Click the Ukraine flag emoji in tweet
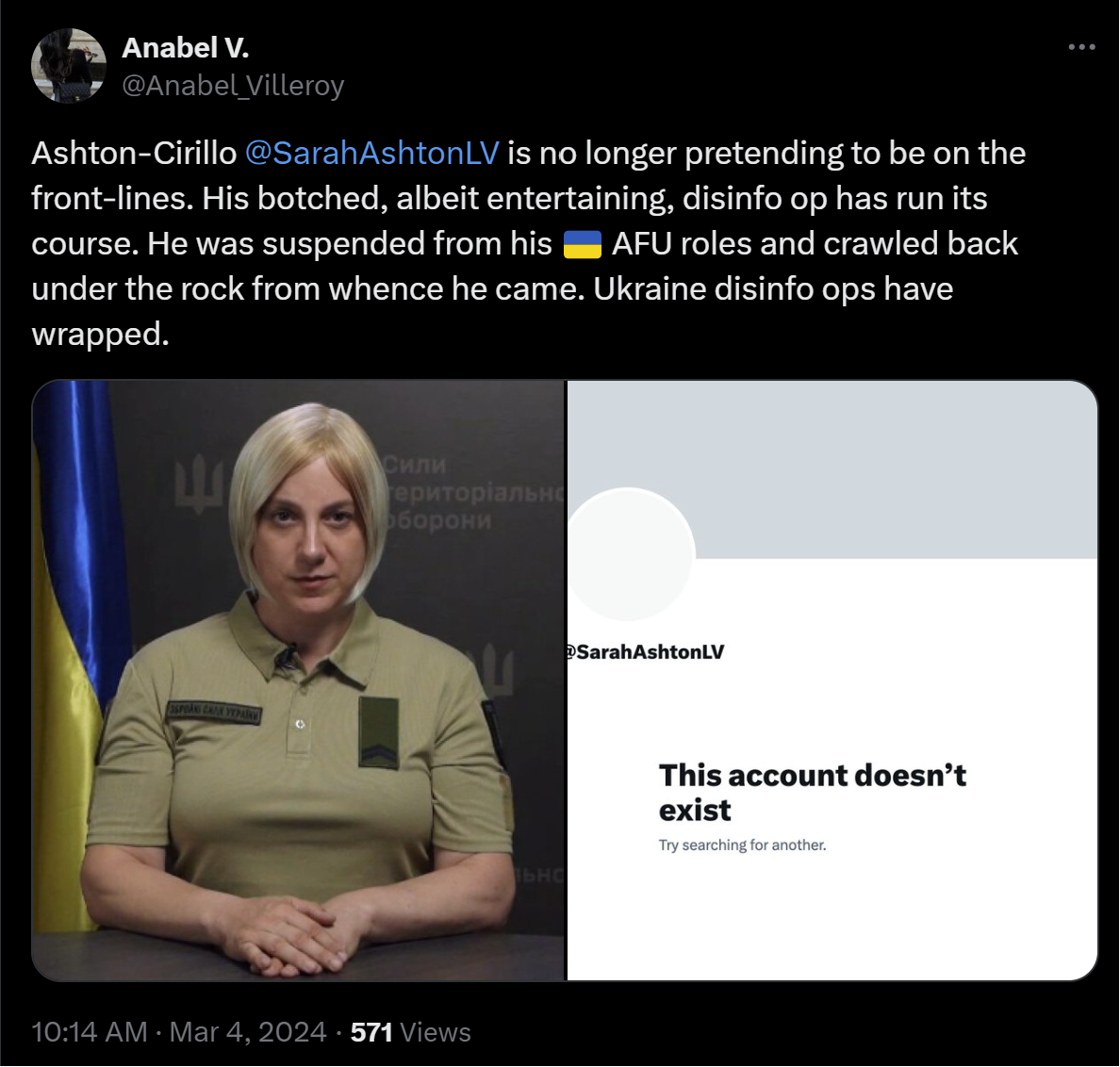This screenshot has height=1067, width=1120. tap(582, 244)
